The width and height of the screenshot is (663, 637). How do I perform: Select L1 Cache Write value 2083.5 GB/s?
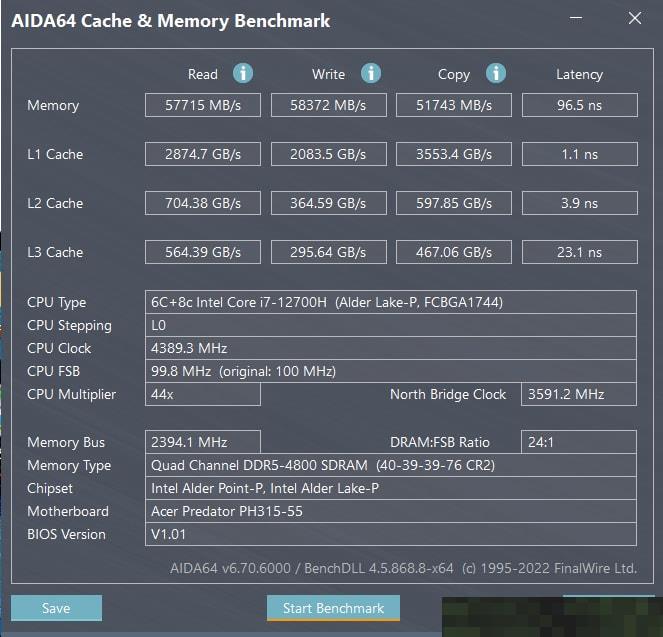[x=329, y=154]
